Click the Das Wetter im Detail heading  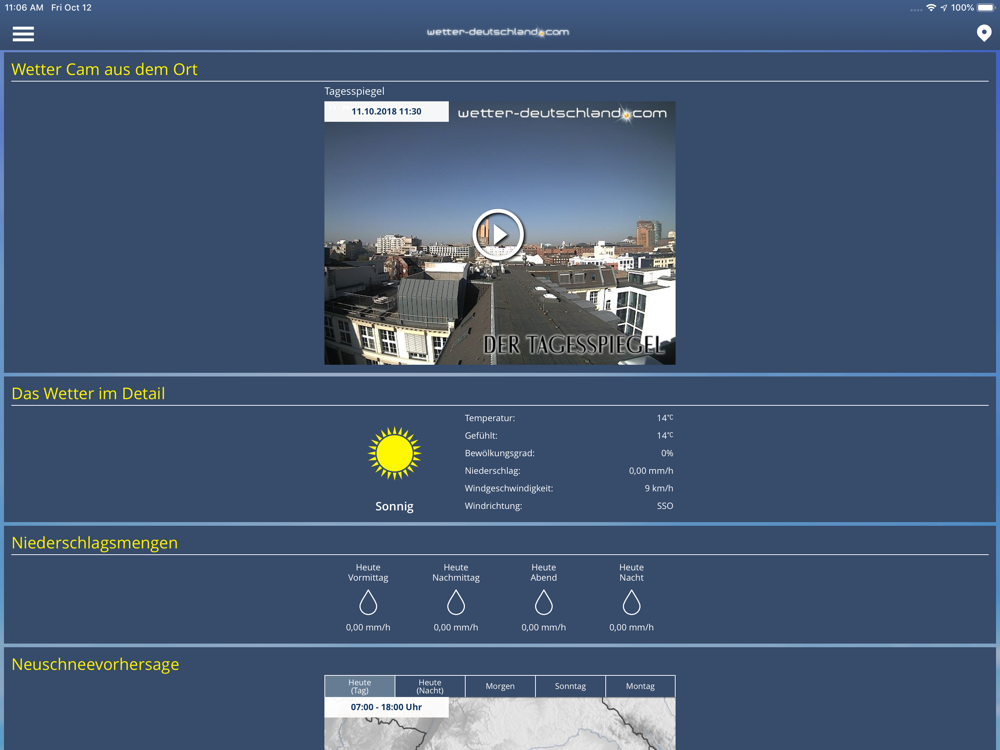tap(88, 393)
